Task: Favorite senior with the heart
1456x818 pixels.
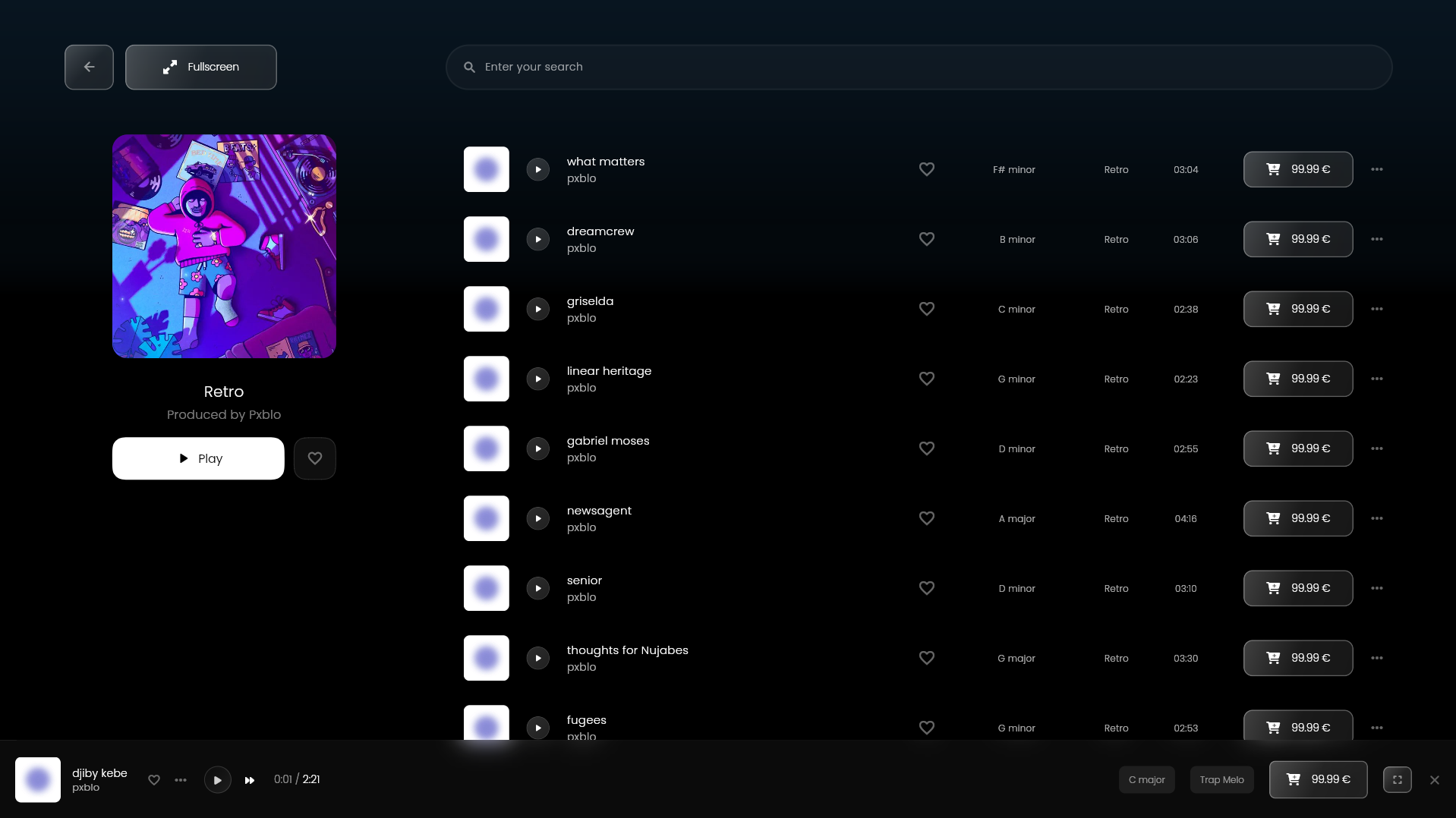Action: pos(927,588)
